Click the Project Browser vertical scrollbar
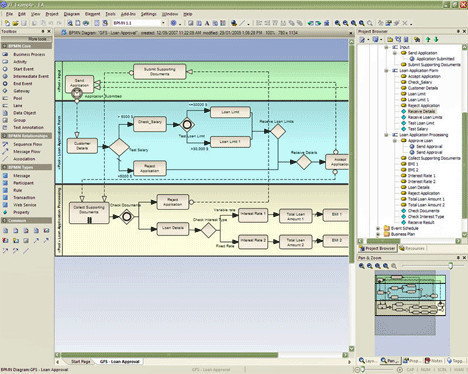This screenshot has height=374, width=468. coord(465,165)
